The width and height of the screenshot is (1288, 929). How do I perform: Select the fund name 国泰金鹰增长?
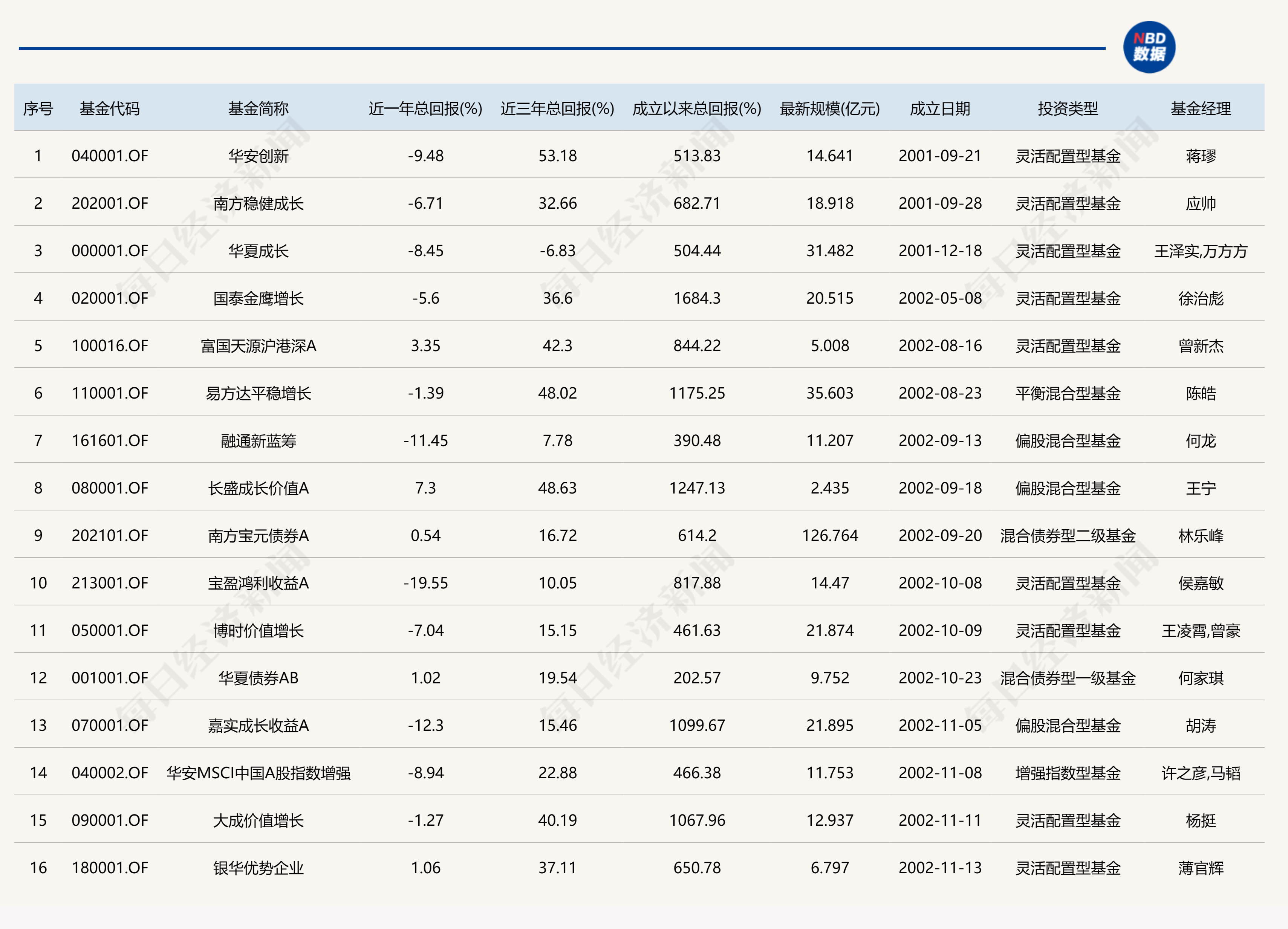259,298
